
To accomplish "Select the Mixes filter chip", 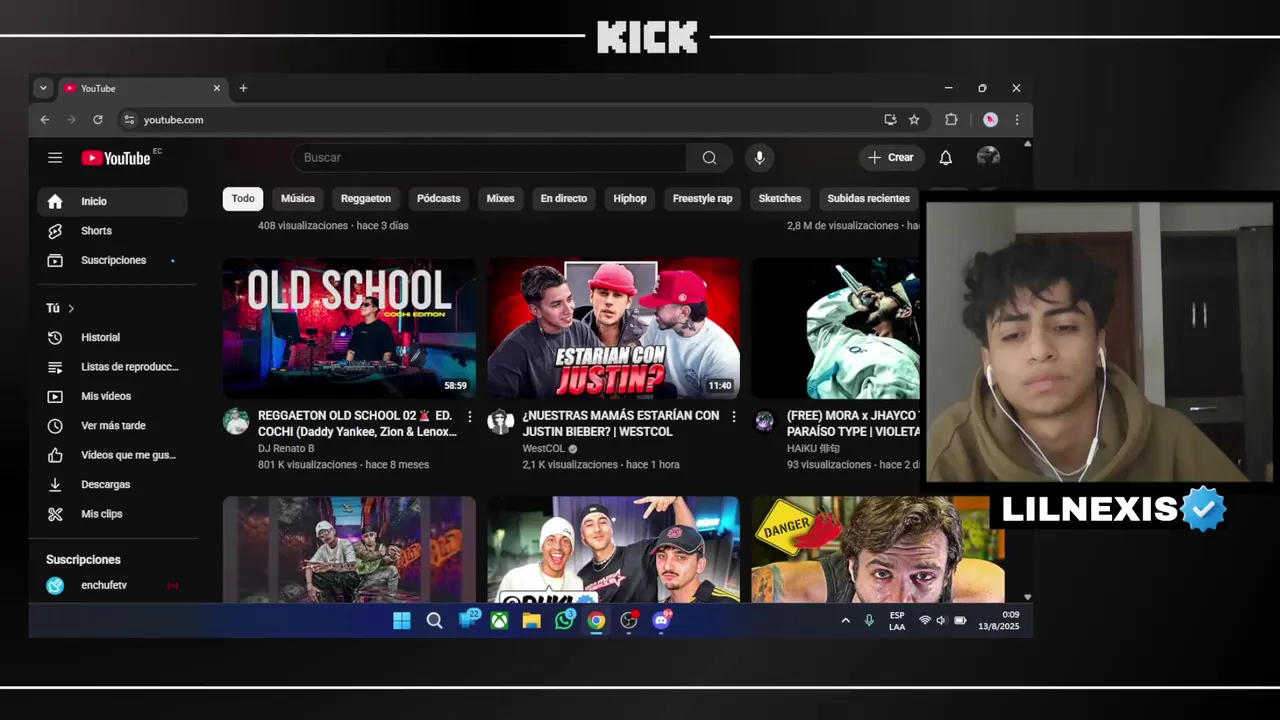I will 501,199.
